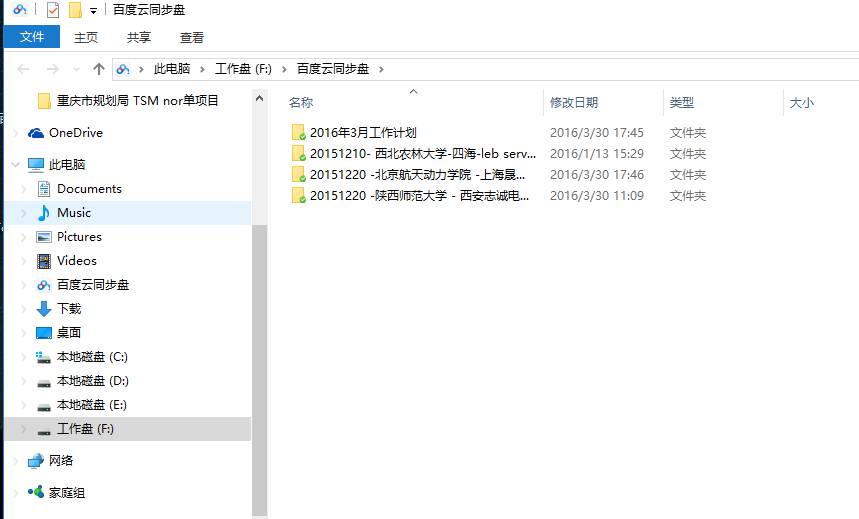Select OneDrive in the navigation pane
Screen dimensions: 859x519
[x=76, y=133]
